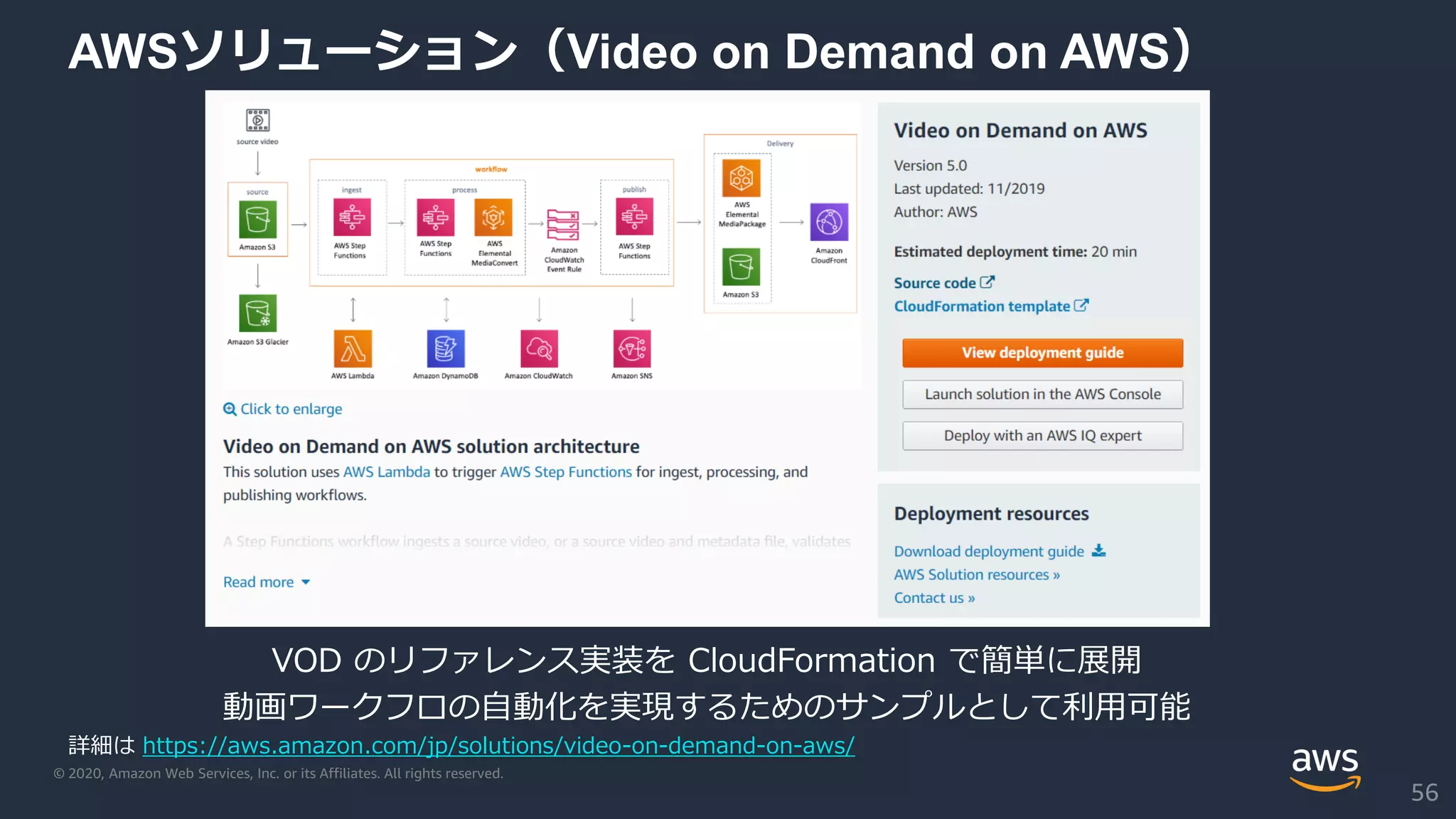Click the View deployment guide button

tap(1042, 353)
